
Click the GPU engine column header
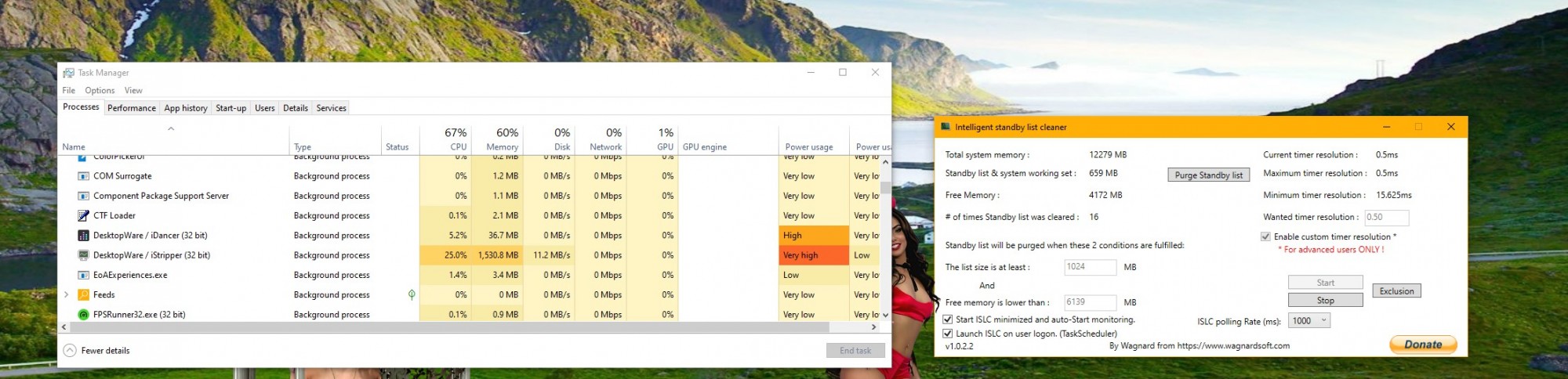728,139
